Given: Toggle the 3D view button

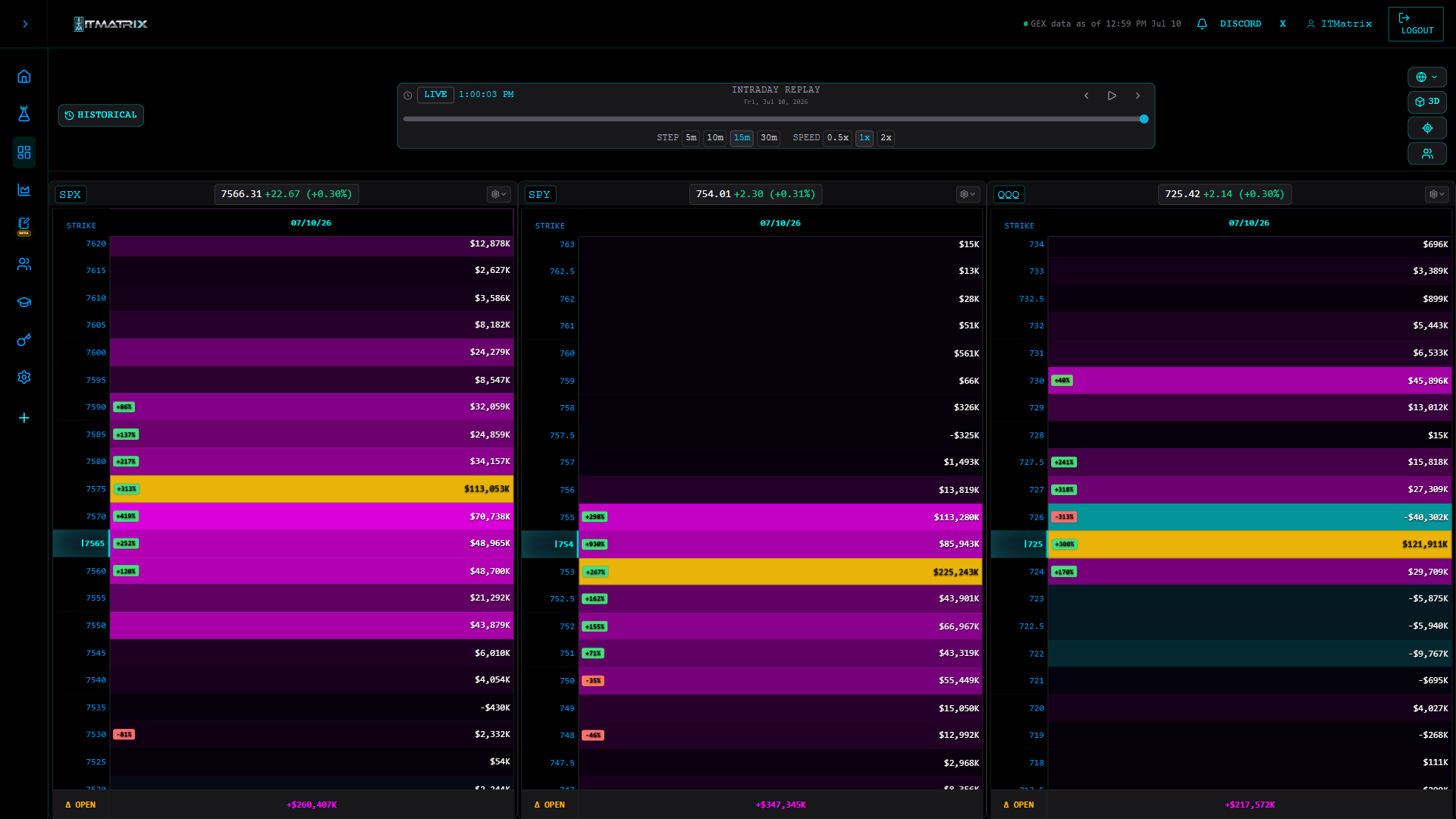Looking at the screenshot, I should tap(1427, 102).
